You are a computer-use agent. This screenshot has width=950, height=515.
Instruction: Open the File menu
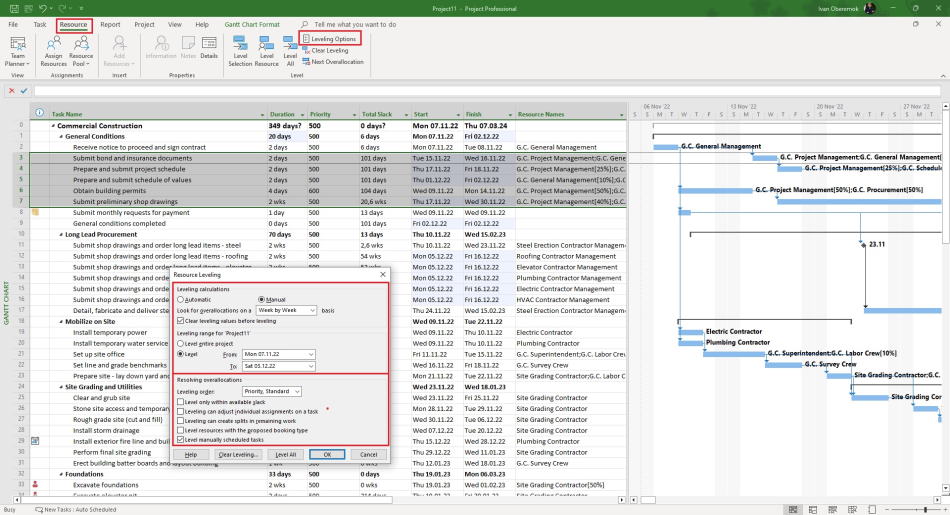tap(13, 25)
